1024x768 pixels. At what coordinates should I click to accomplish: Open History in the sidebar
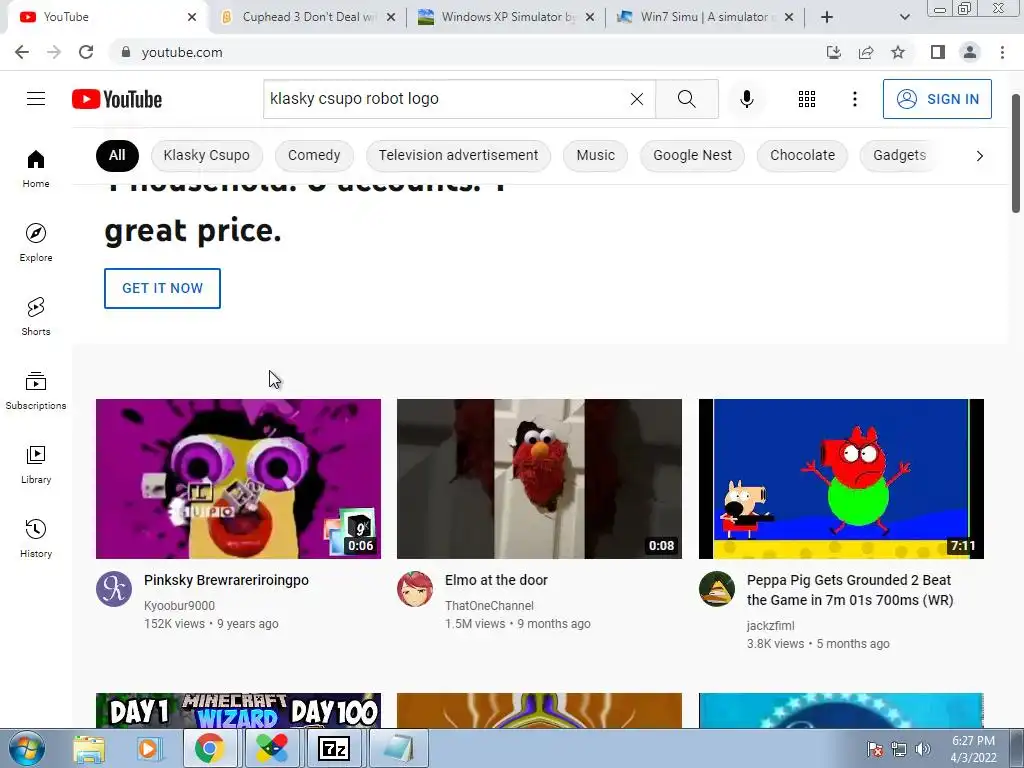[x=36, y=538]
